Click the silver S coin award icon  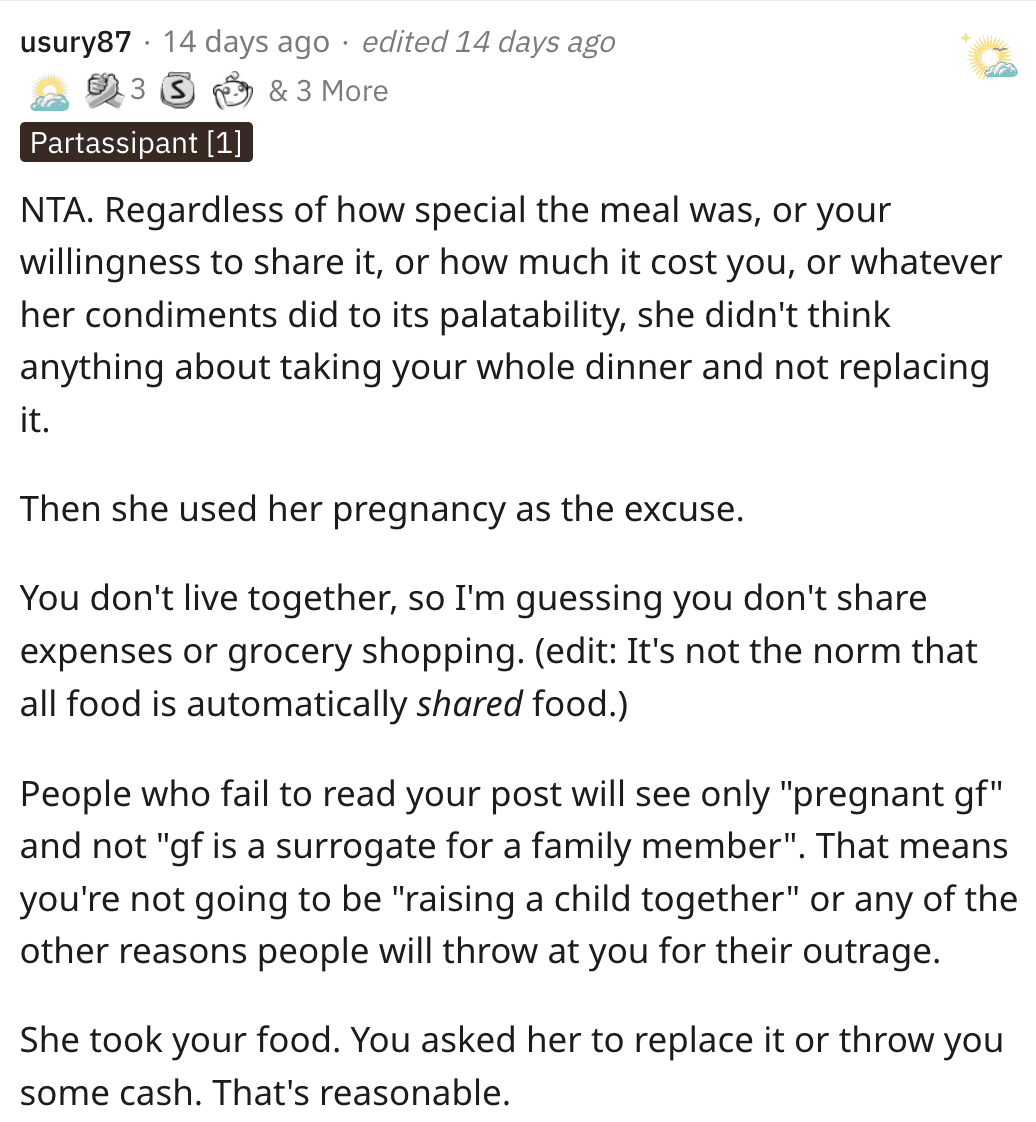point(177,91)
